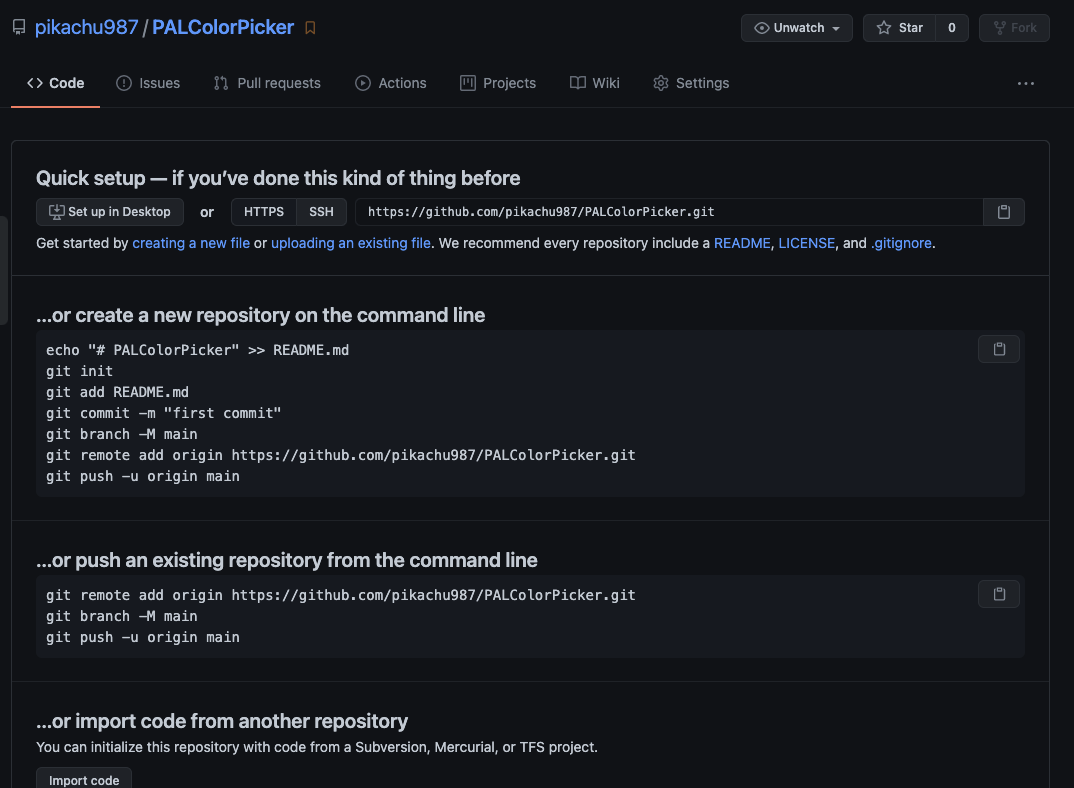1074x788 pixels.
Task: Open the pikachu987 profile link
Action: (x=86, y=27)
